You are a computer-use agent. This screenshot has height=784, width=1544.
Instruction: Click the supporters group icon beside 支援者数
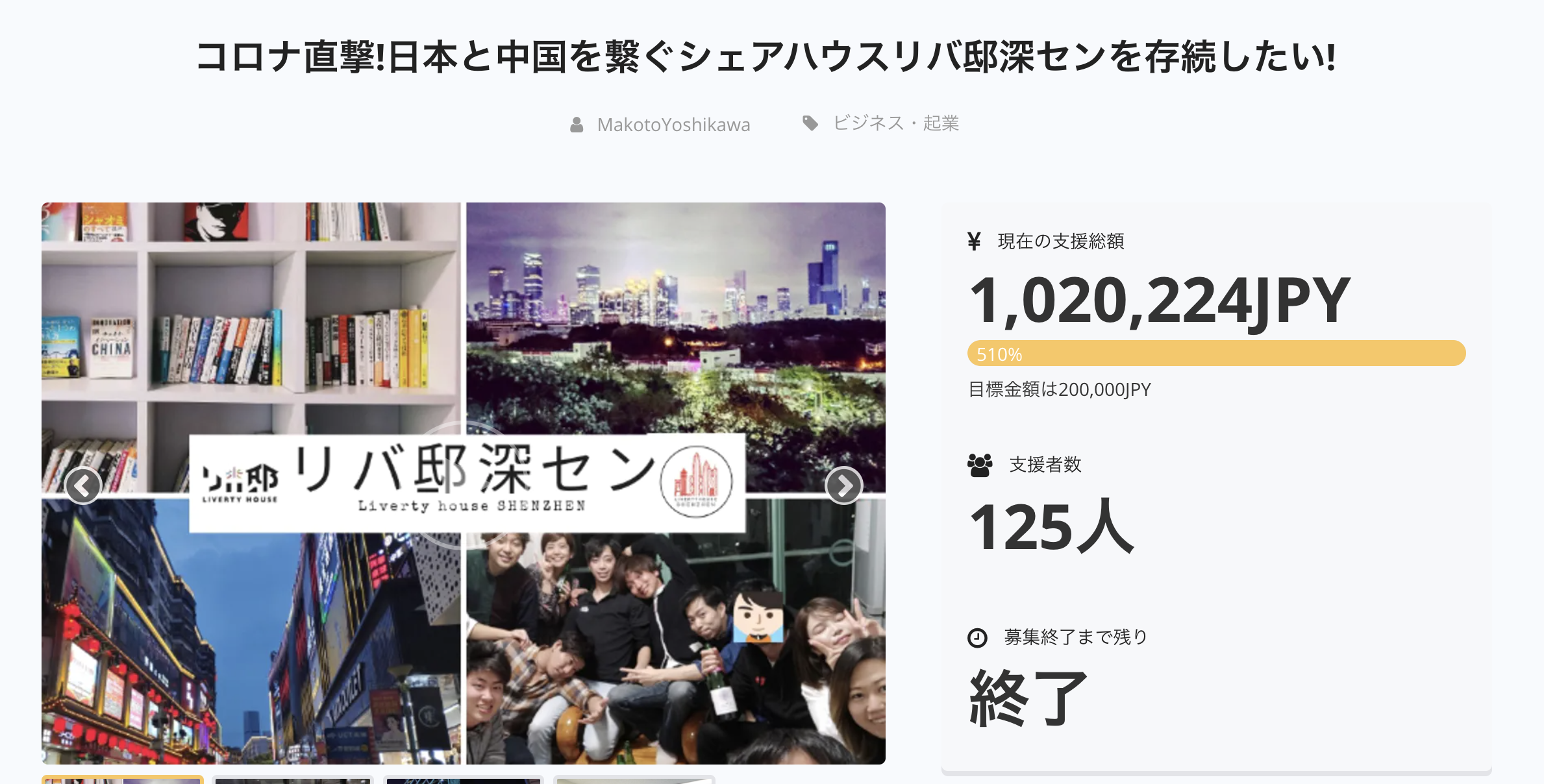980,465
